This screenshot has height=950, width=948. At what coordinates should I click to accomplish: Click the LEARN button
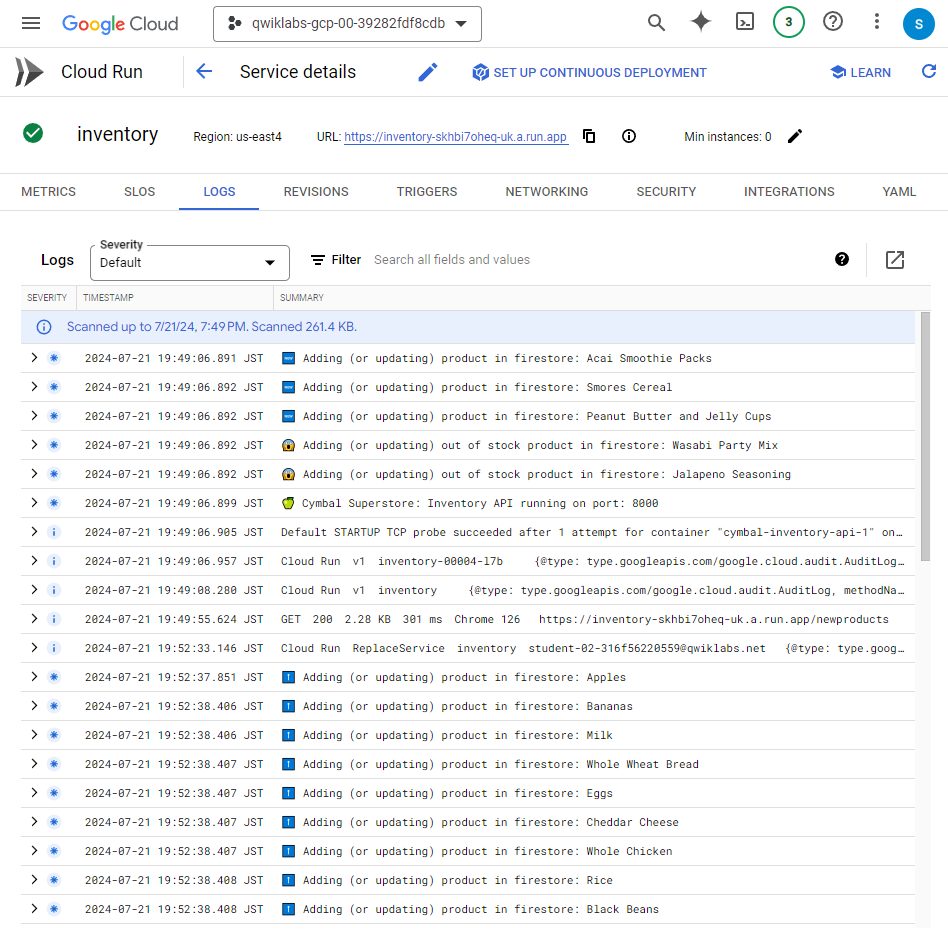[860, 73]
